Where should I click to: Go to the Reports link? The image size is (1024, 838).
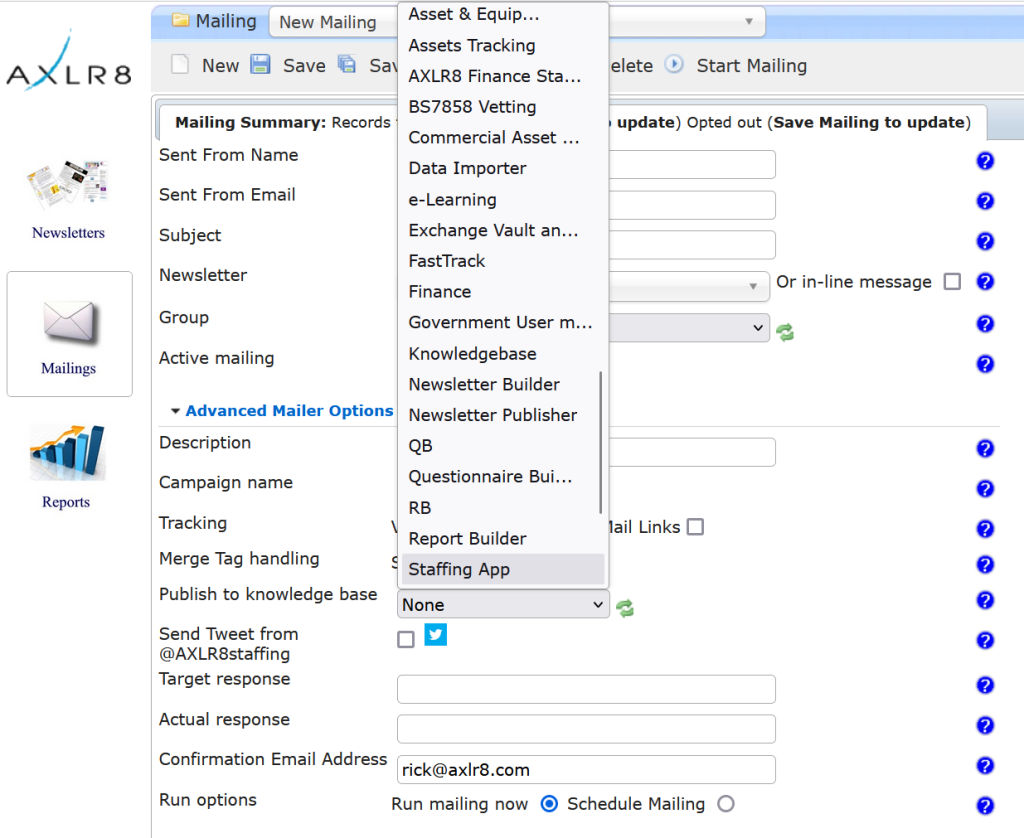click(66, 502)
